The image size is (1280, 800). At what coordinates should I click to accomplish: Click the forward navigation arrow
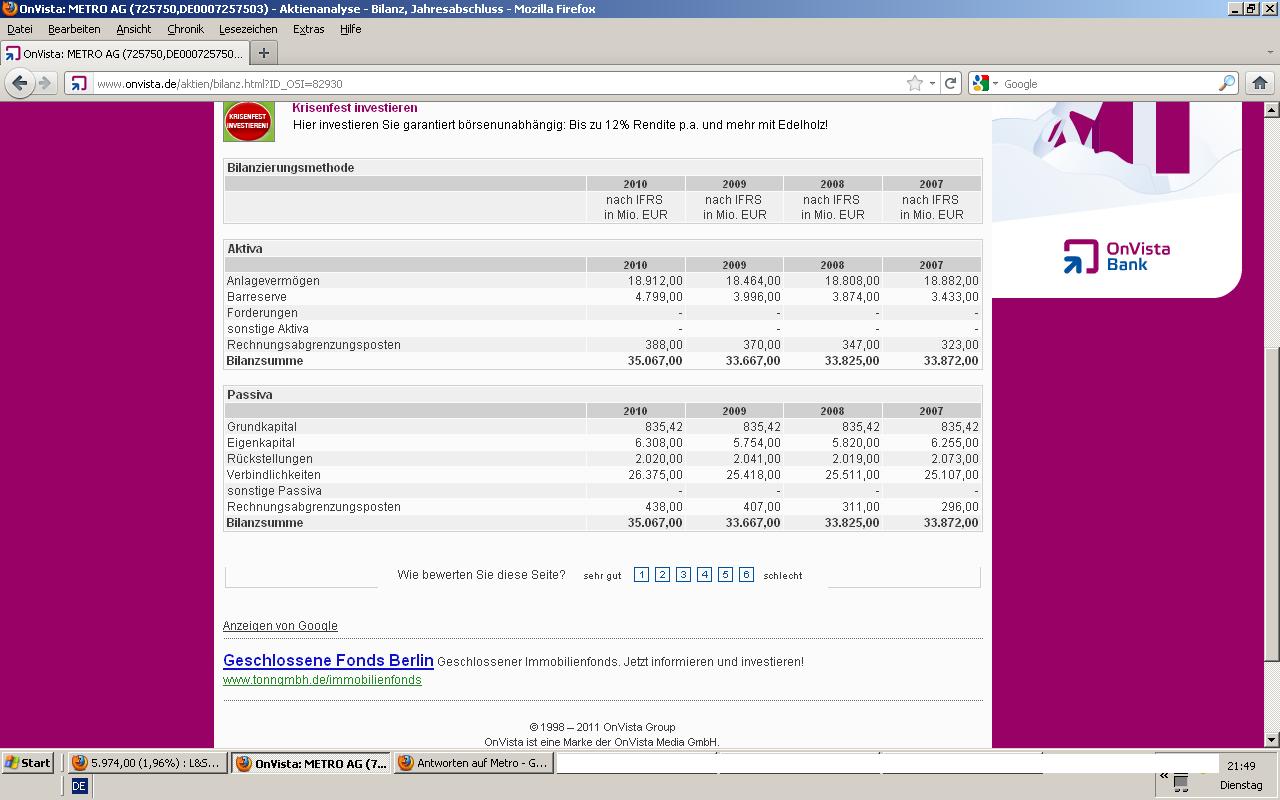pos(44,83)
